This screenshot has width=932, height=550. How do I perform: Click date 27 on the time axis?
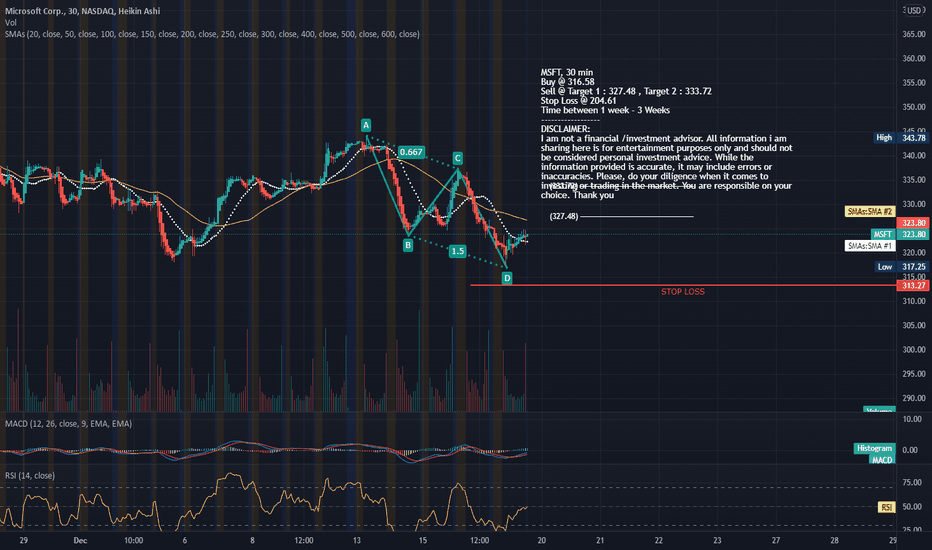click(776, 540)
